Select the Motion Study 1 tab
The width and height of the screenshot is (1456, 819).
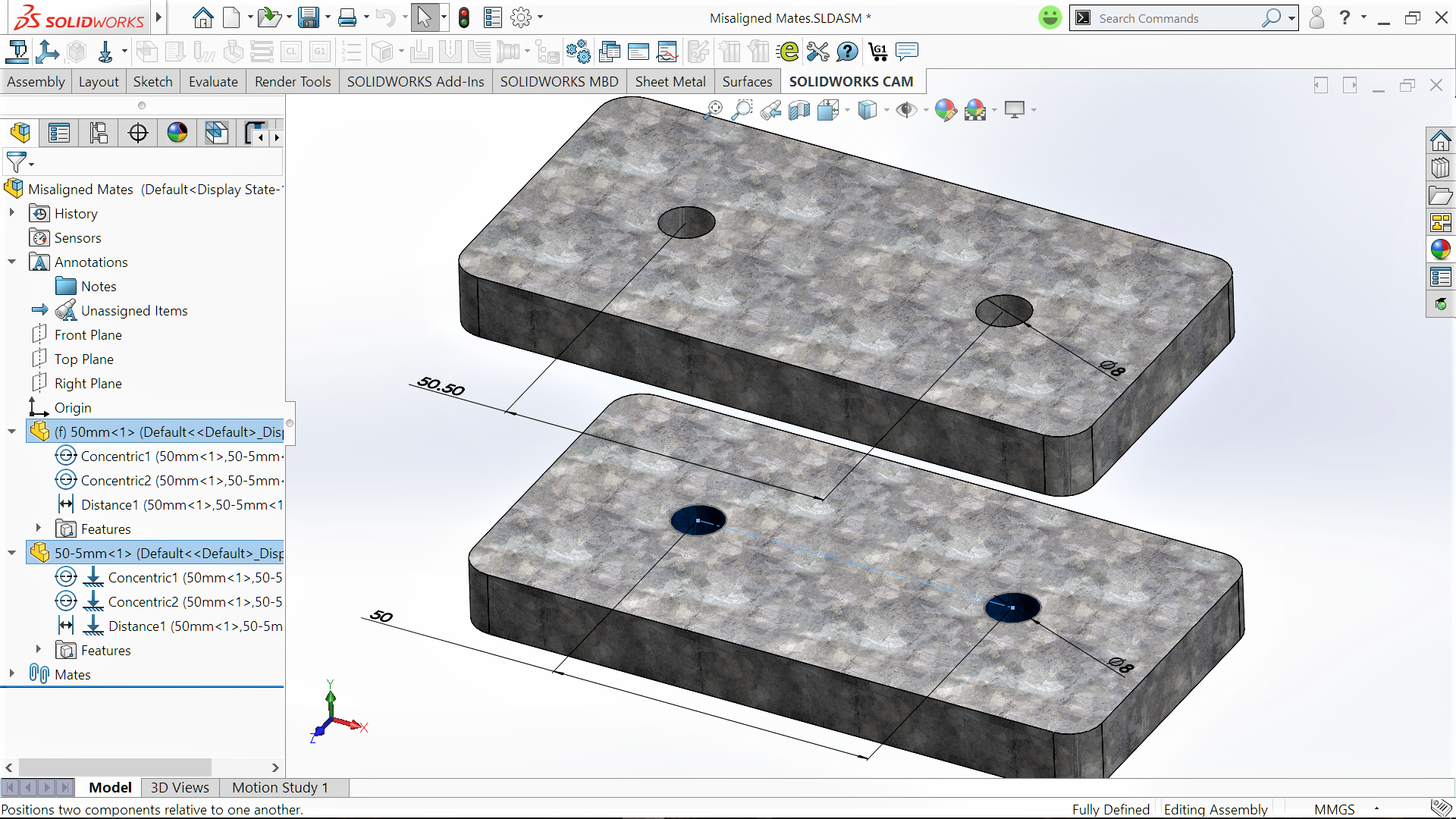tap(280, 787)
